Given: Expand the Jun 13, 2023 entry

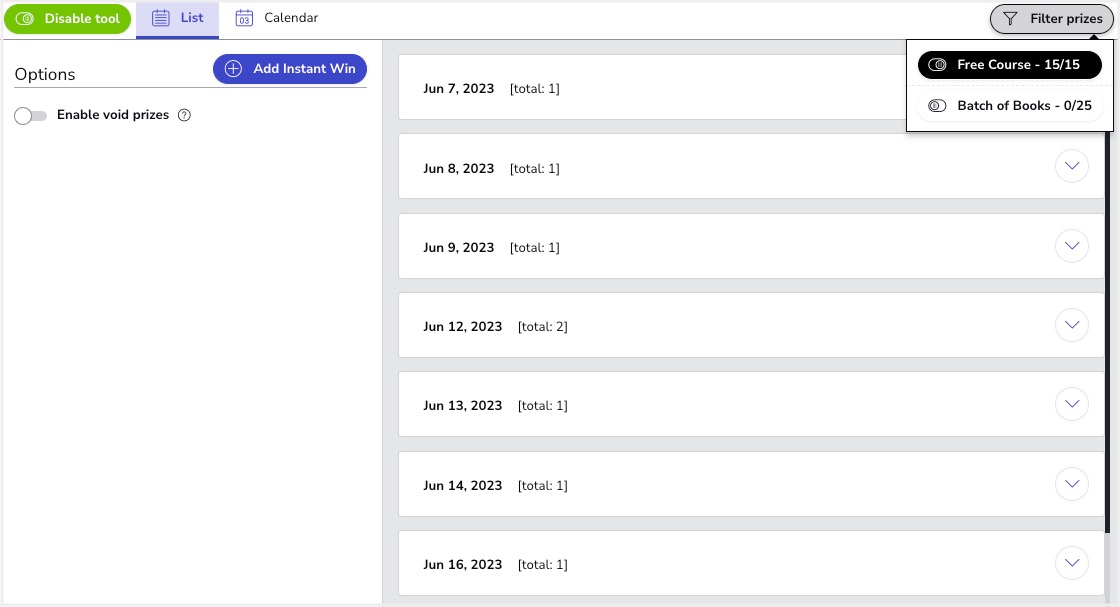Looking at the screenshot, I should click(x=1072, y=404).
